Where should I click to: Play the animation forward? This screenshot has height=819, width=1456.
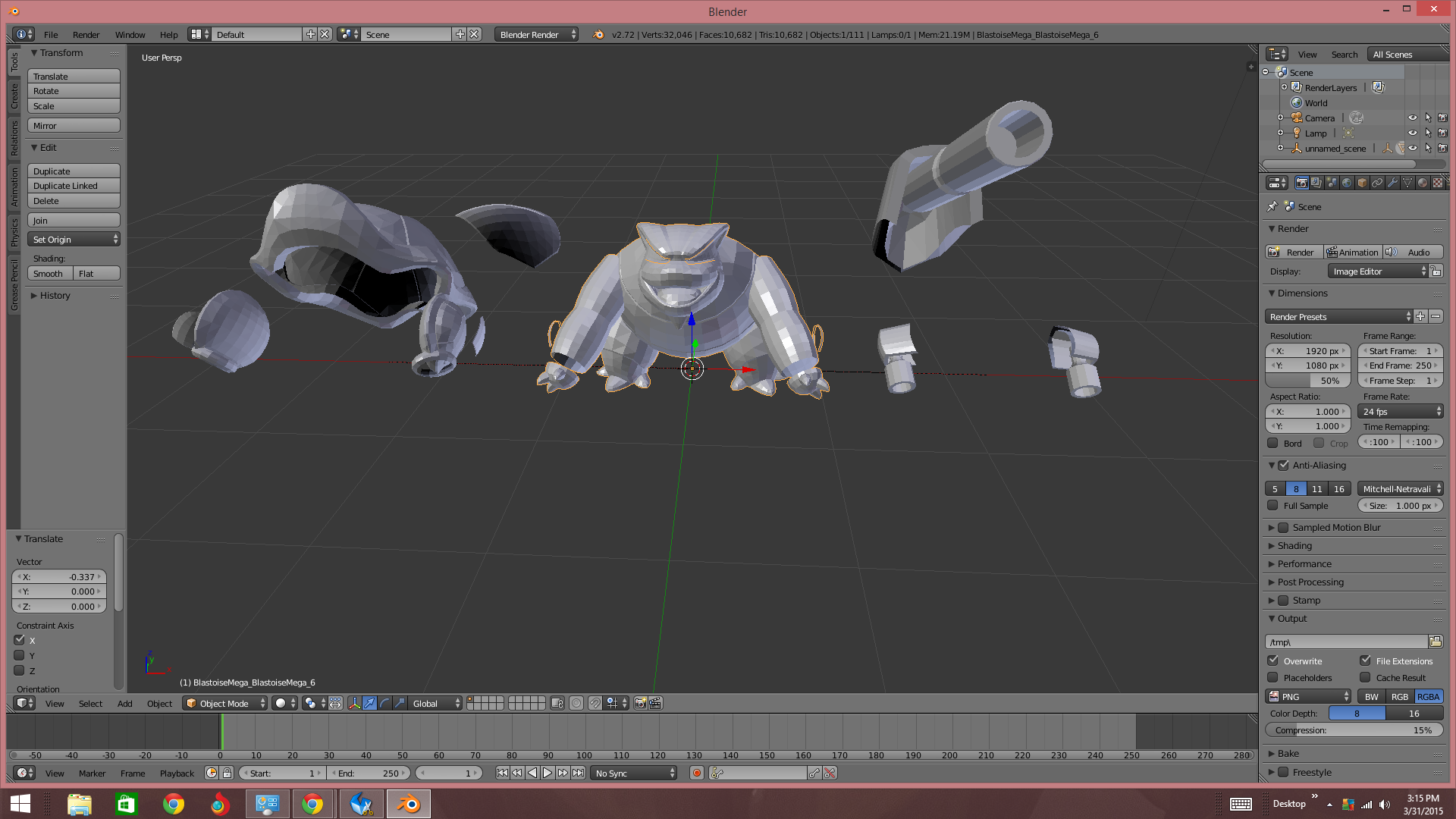point(548,773)
